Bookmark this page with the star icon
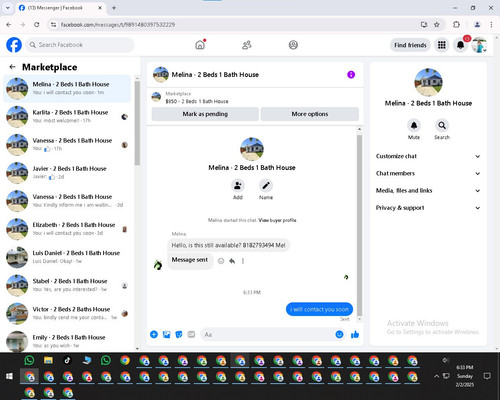The width and height of the screenshot is (500, 400). click(x=437, y=24)
